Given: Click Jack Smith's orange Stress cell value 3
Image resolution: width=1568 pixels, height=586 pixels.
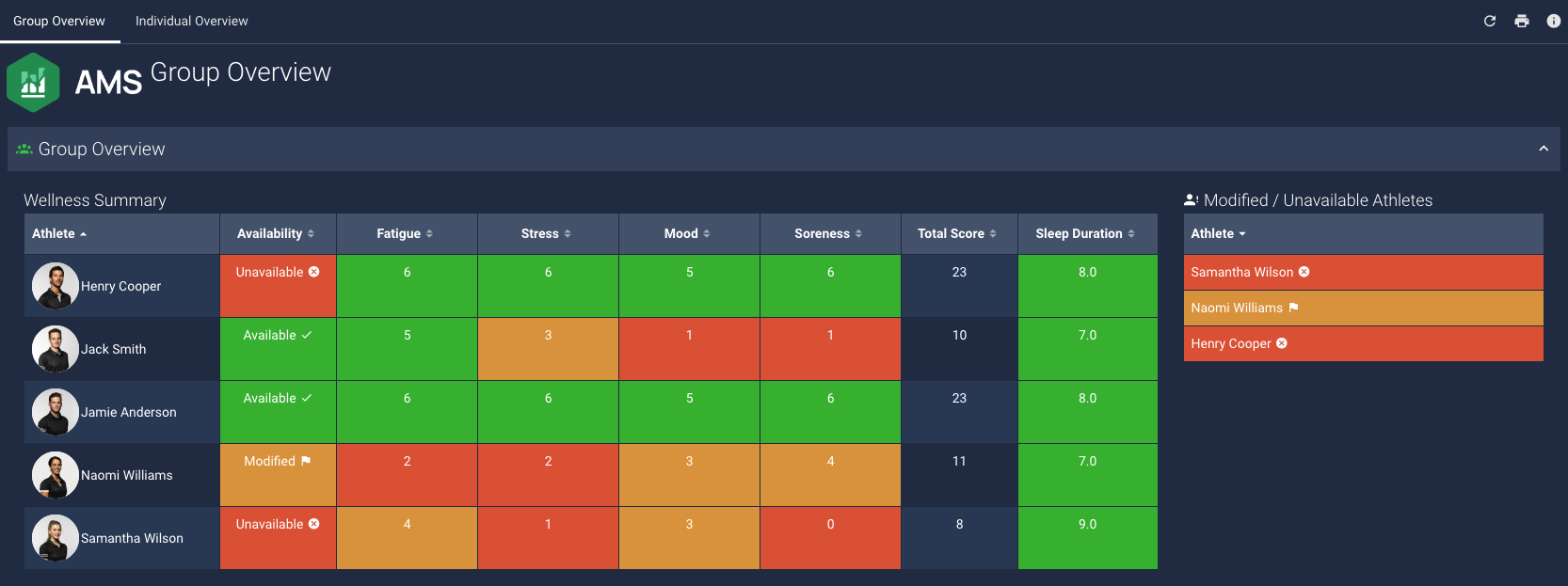Looking at the screenshot, I should 549,349.
